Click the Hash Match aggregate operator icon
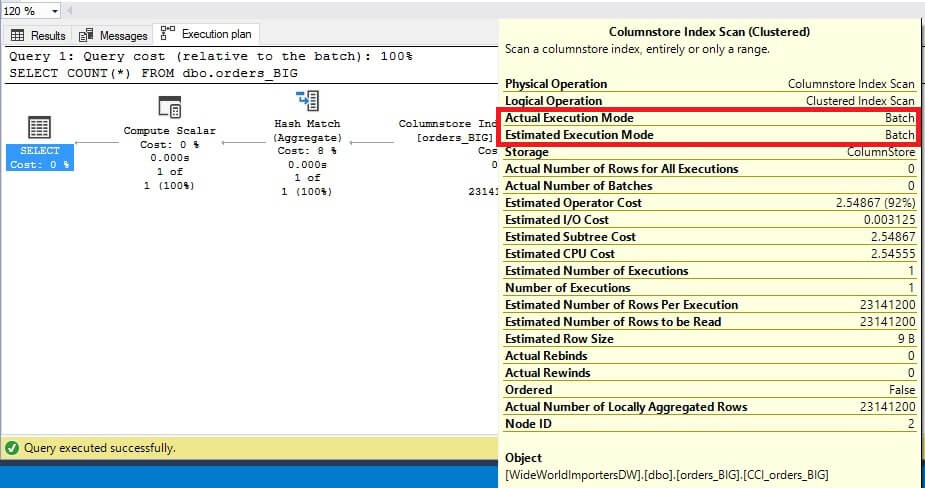 click(307, 101)
